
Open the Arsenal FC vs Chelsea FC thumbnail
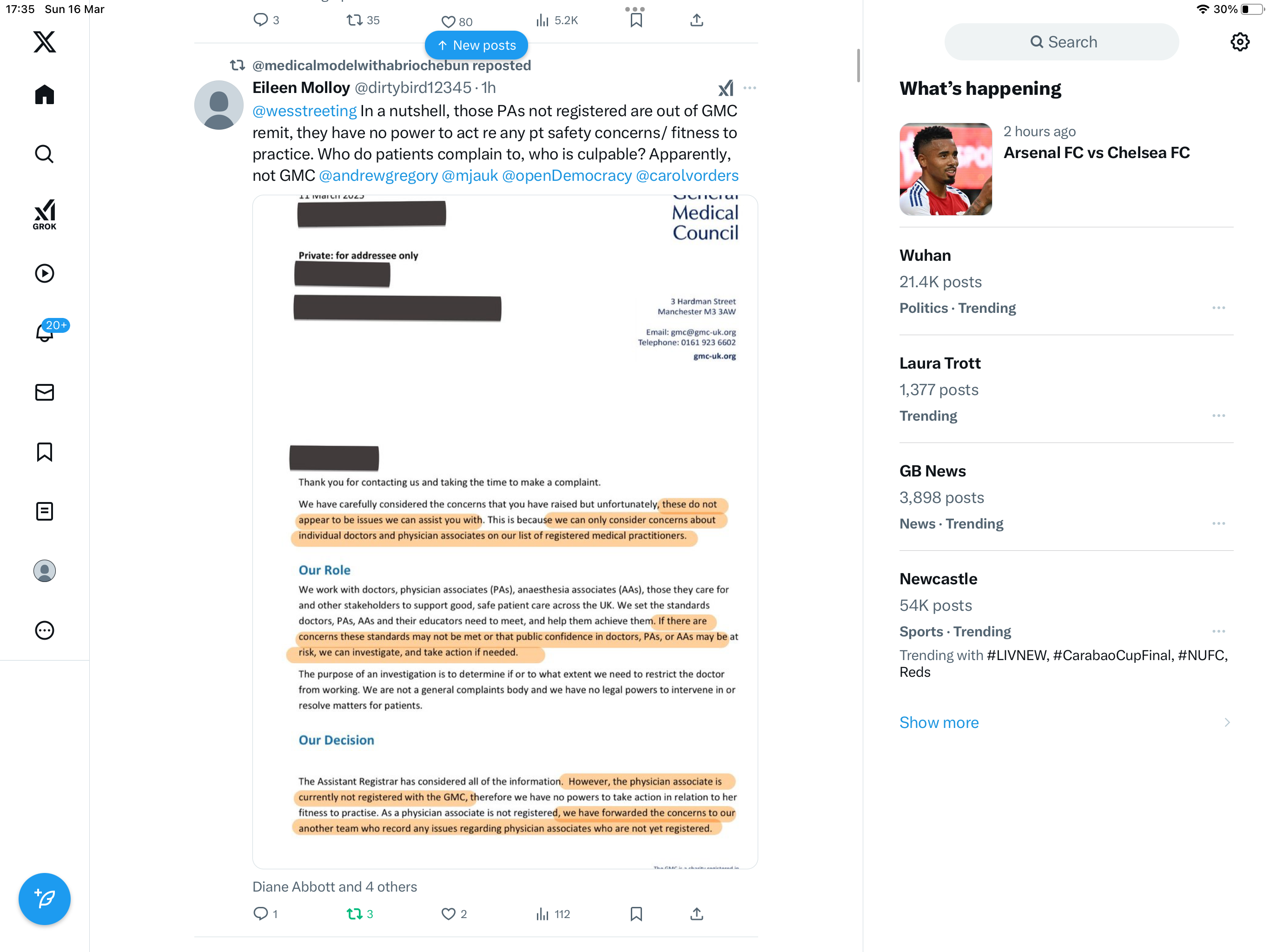(x=946, y=169)
